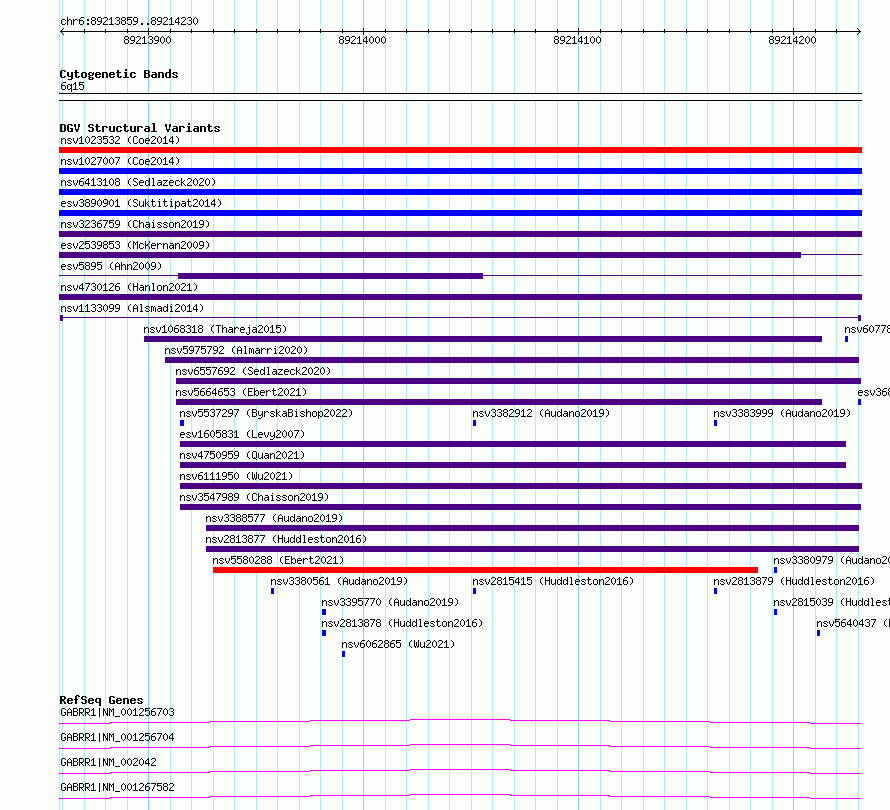Click ruler position 89214200

pos(792,40)
